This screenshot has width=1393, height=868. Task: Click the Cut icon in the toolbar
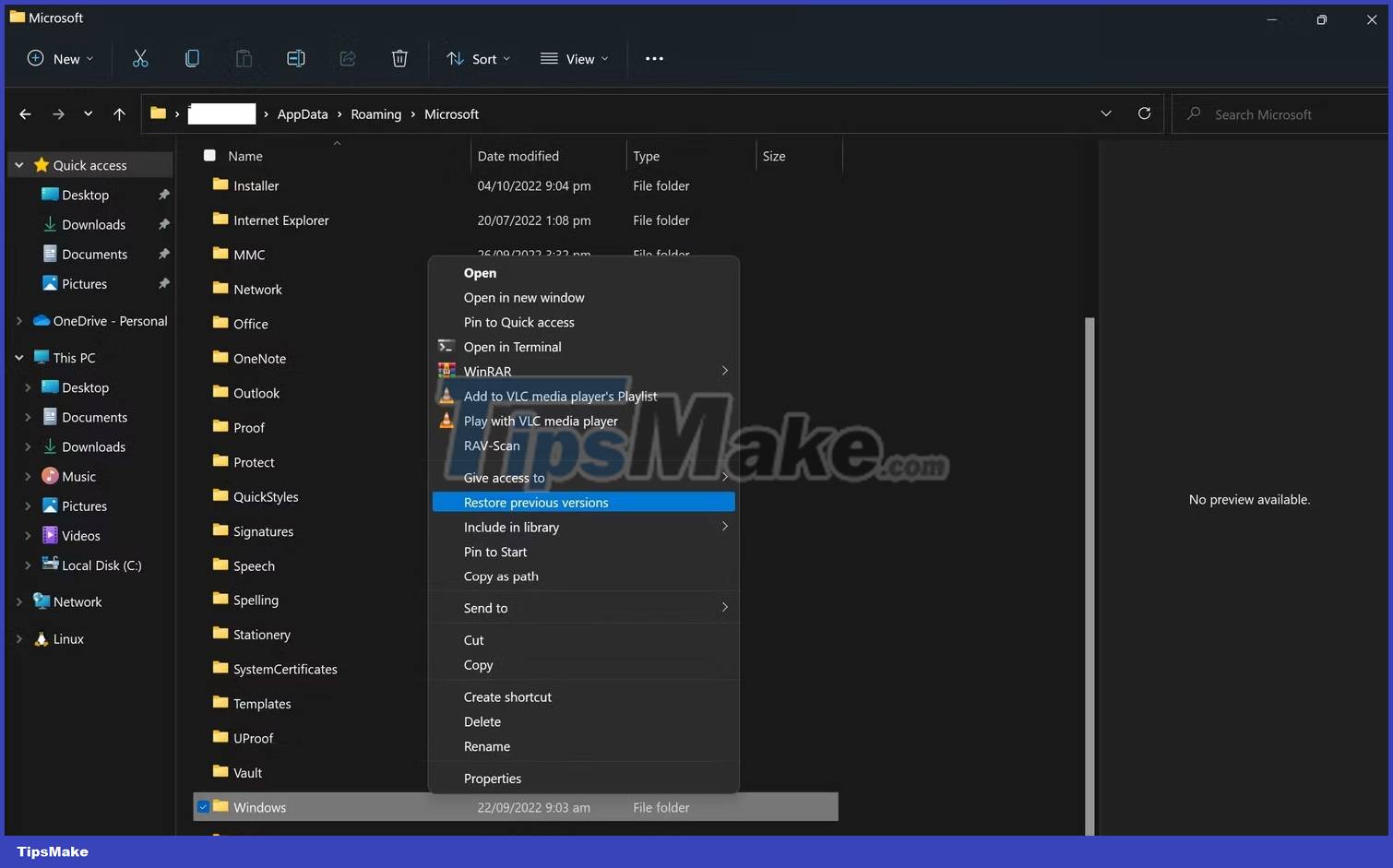pos(140,58)
